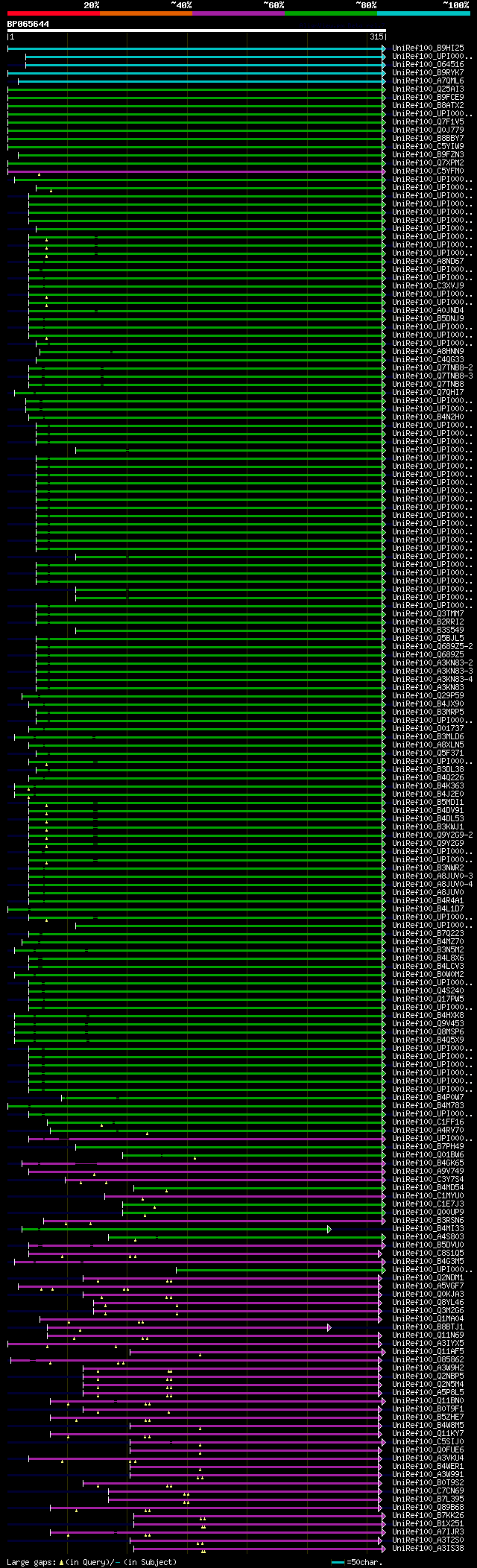Click the arrowhead ending the B8BTJ1 alignment
This screenshot has height=1568, width=477.
tap(329, 1327)
